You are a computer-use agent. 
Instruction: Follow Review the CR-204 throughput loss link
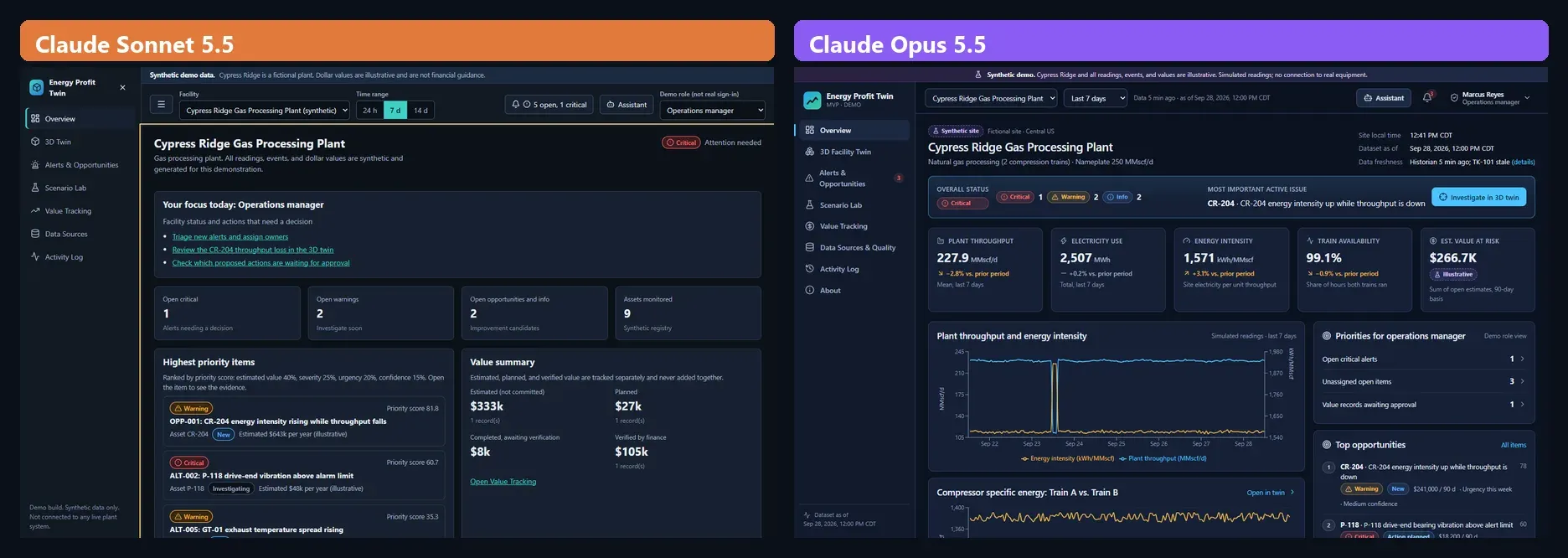click(253, 250)
